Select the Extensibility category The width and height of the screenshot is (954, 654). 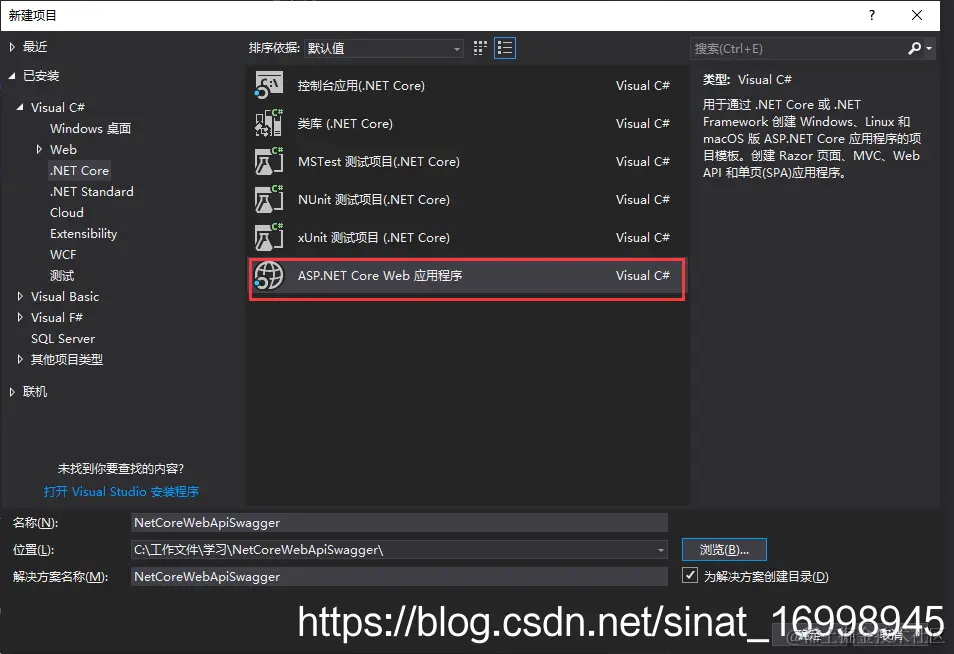point(83,234)
